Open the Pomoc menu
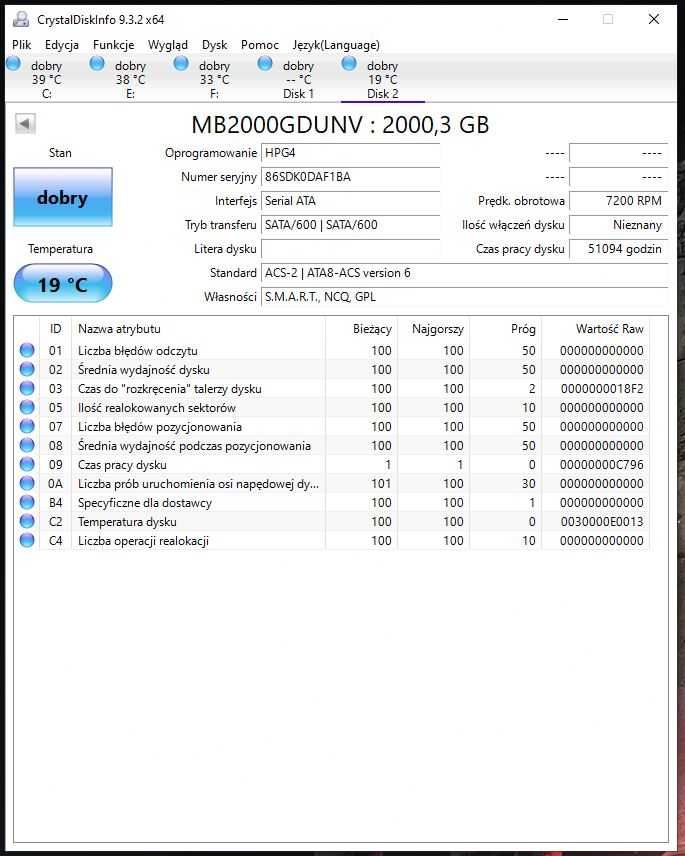The image size is (685, 856). (x=260, y=45)
